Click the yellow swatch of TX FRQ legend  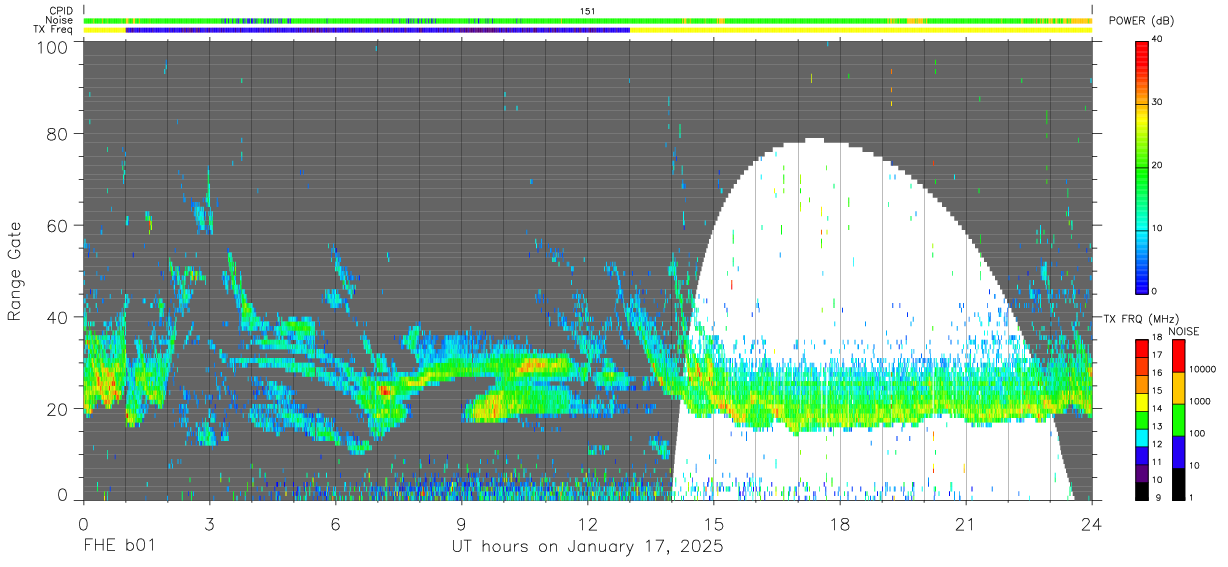click(x=1142, y=402)
